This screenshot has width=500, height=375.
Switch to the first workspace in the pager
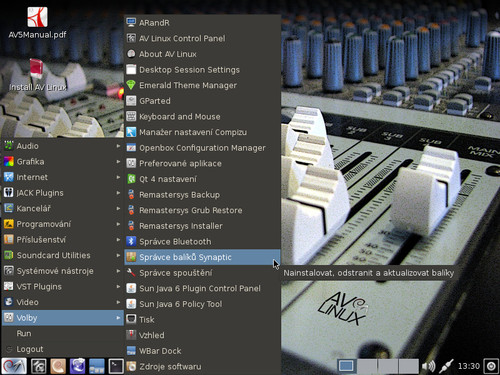click(x=346, y=366)
